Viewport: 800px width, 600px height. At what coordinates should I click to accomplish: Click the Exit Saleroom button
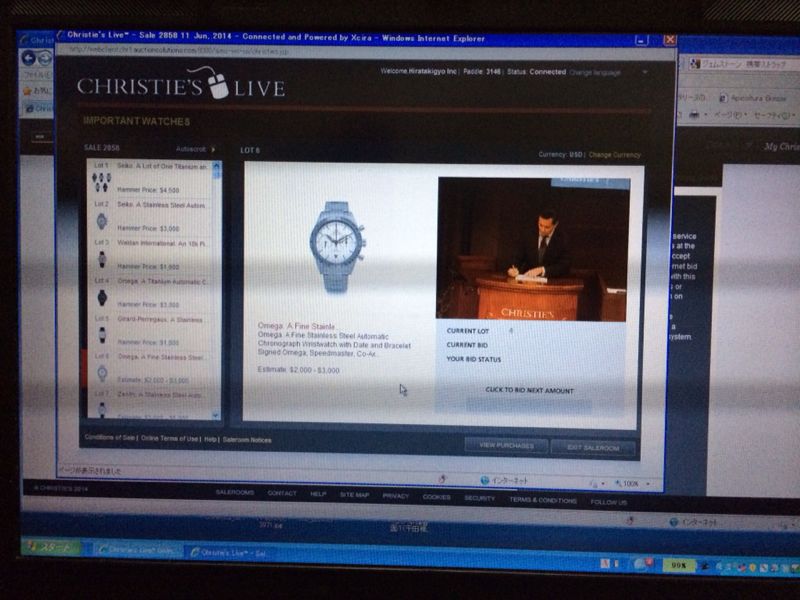pyautogui.click(x=593, y=448)
